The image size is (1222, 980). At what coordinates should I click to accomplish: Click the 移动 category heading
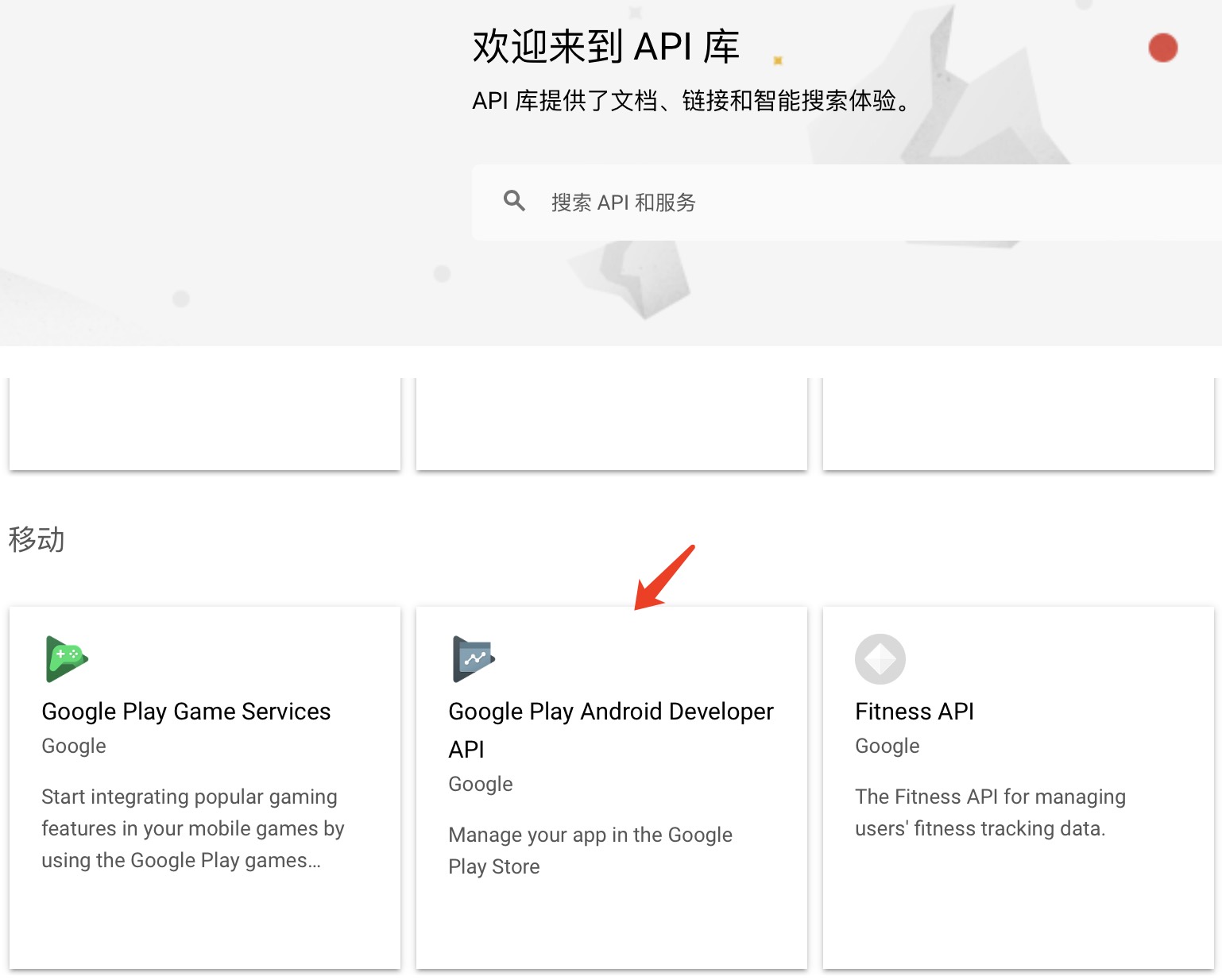(x=37, y=539)
